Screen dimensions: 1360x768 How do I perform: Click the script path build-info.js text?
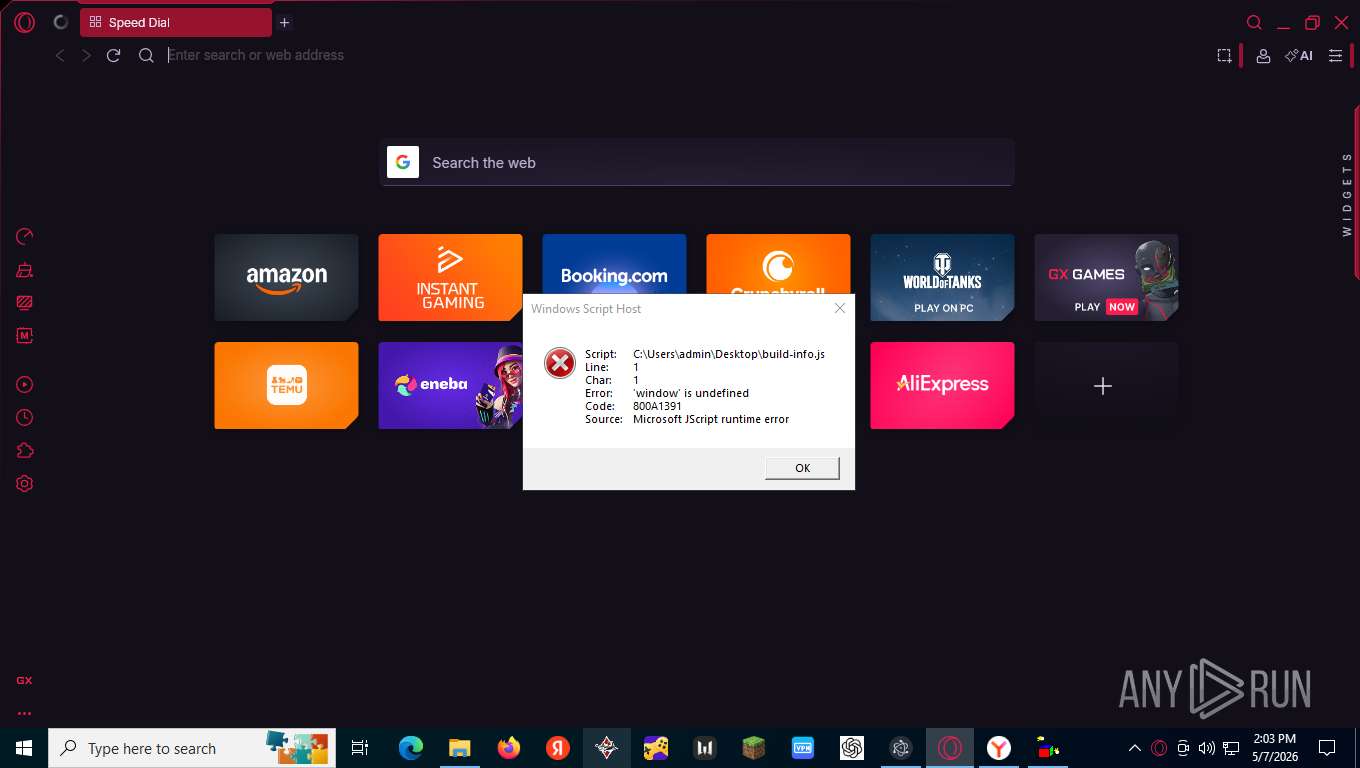tap(729, 354)
